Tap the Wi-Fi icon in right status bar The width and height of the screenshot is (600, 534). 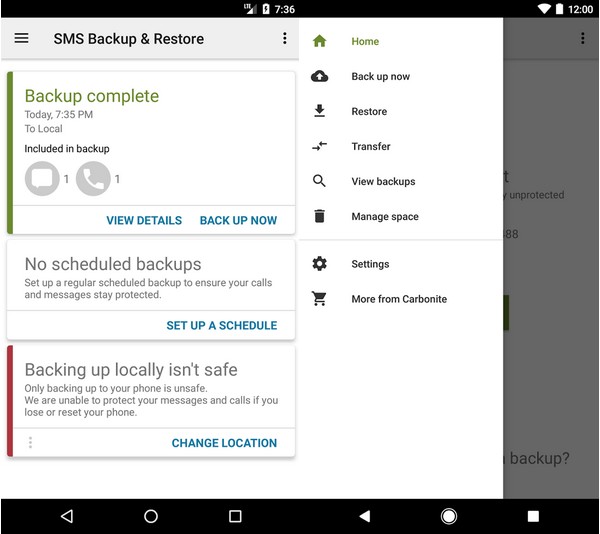click(x=544, y=9)
